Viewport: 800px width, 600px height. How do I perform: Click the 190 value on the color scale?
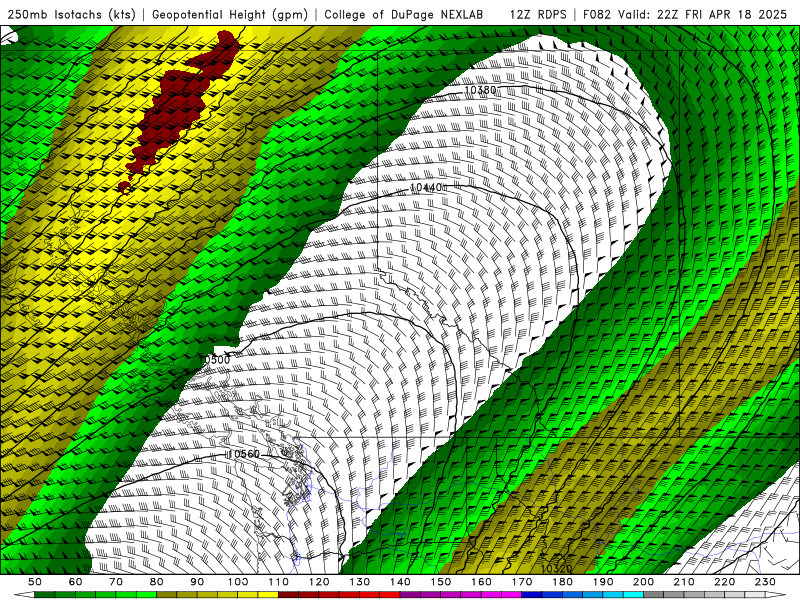point(603,582)
